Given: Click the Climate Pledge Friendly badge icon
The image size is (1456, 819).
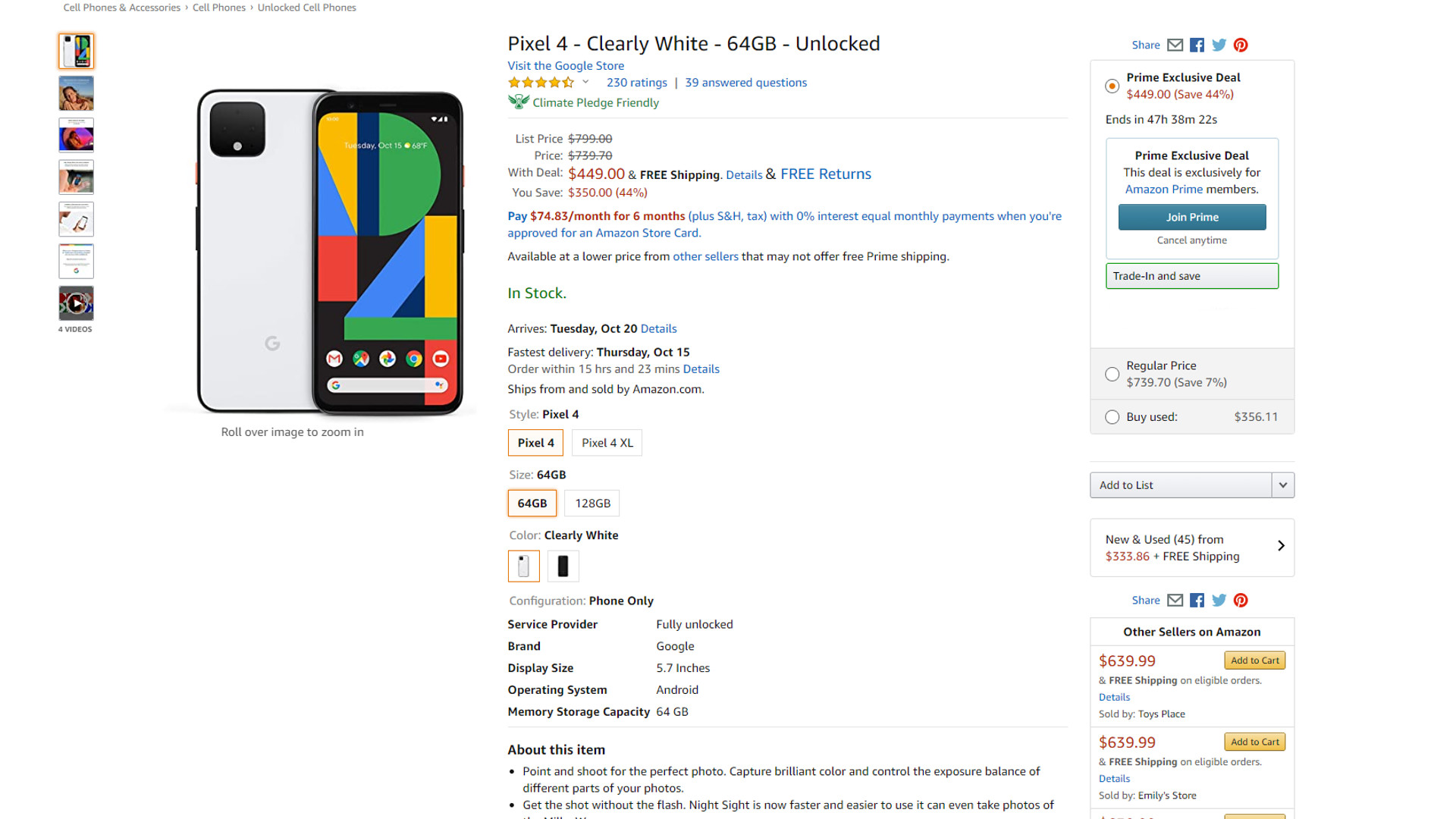Looking at the screenshot, I should point(519,102).
